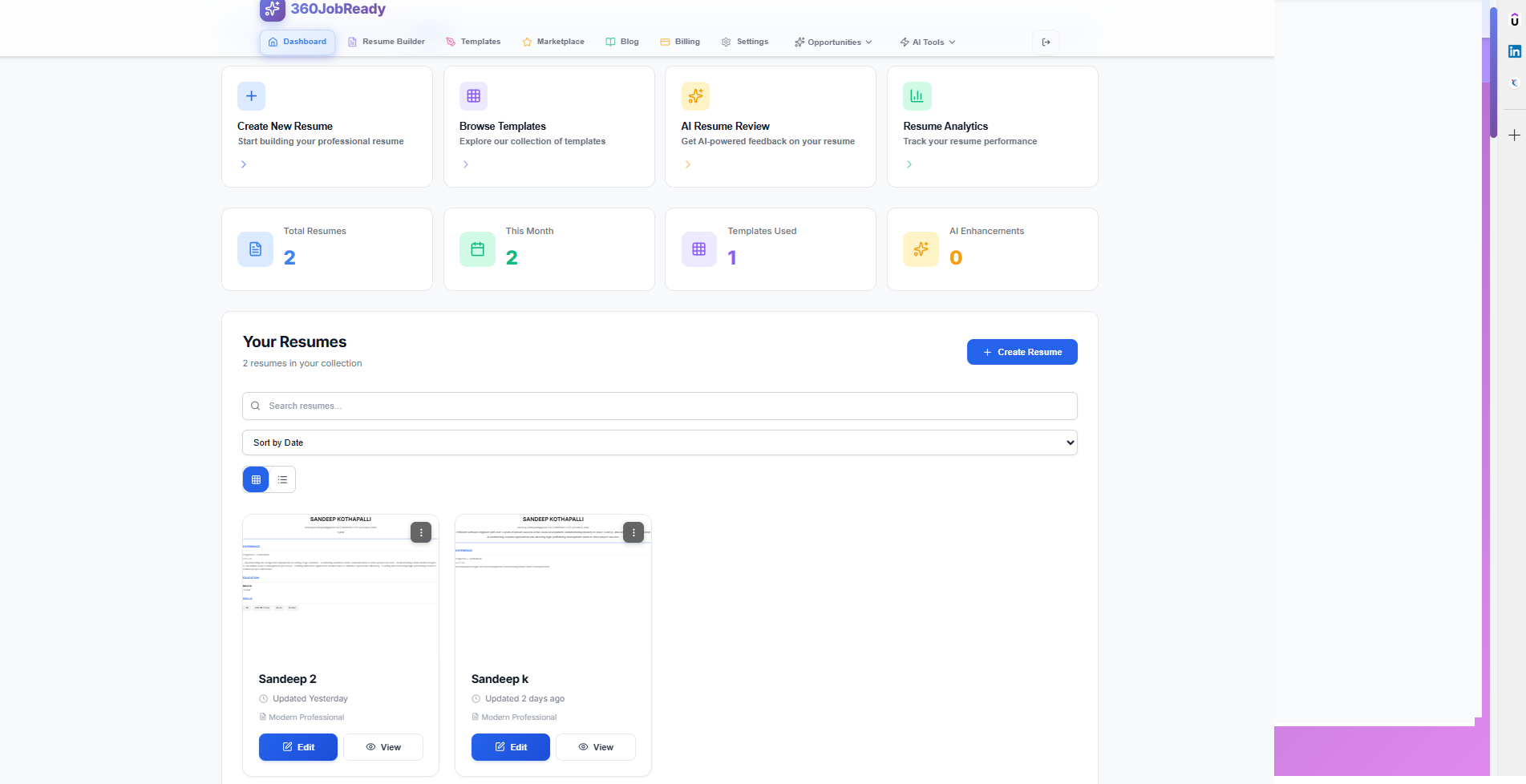1526x784 pixels.
Task: Open the Browse Templates card arrow
Action: point(466,164)
